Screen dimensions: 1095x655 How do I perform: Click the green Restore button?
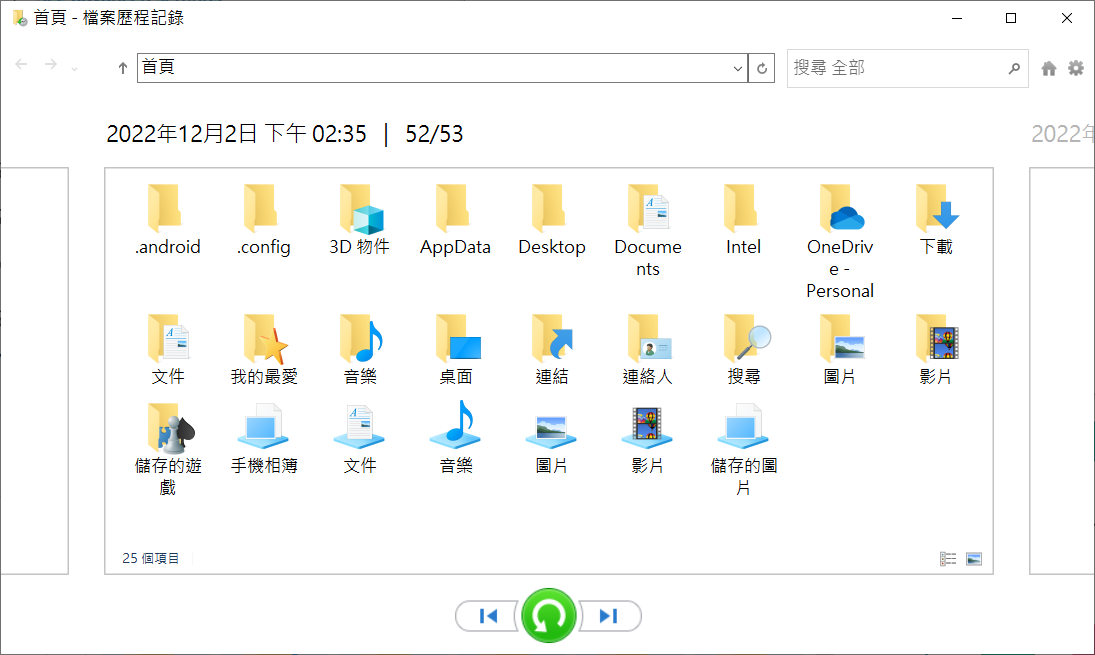point(548,616)
